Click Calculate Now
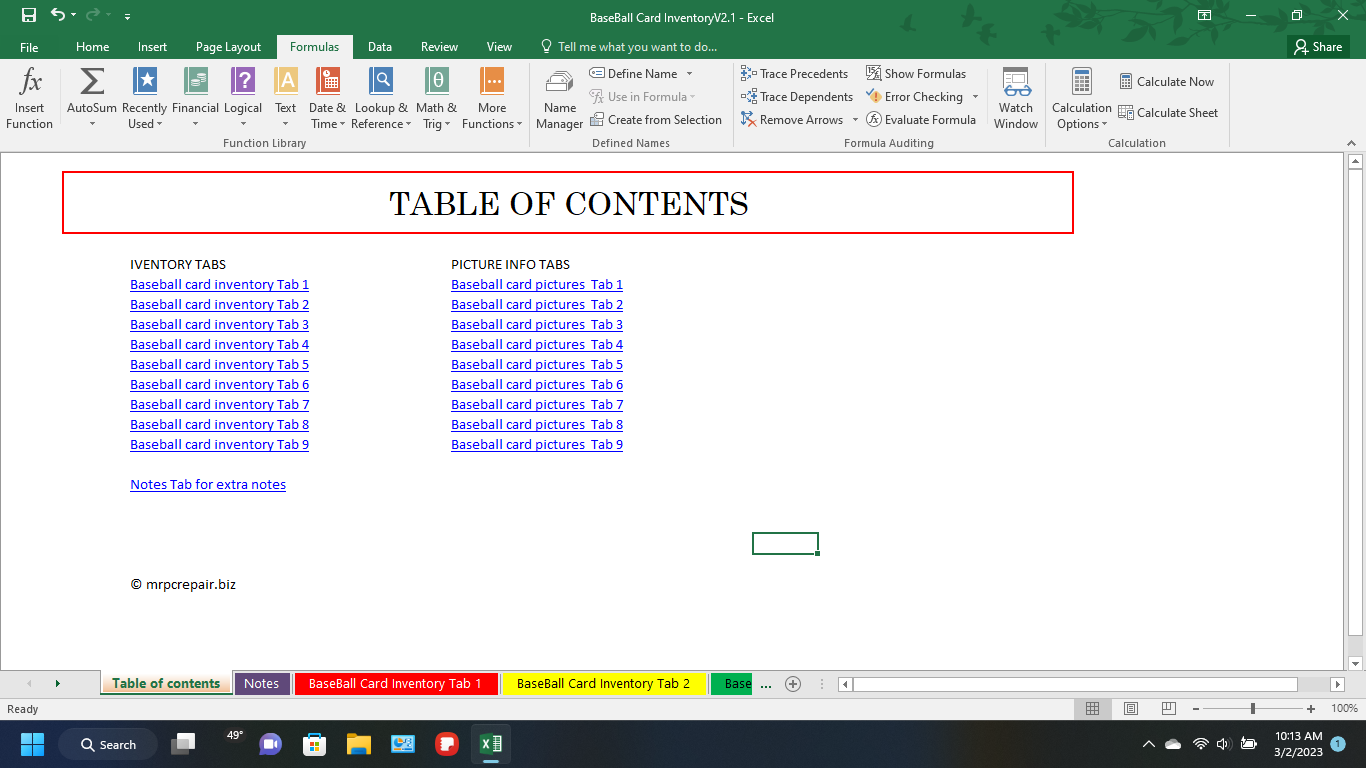 coord(1166,82)
